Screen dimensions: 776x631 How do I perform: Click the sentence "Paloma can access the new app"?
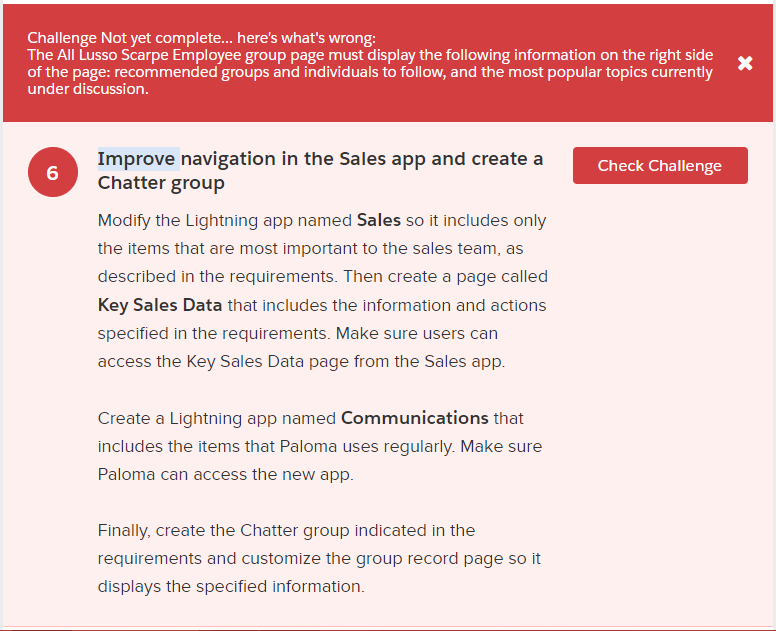click(x=225, y=474)
